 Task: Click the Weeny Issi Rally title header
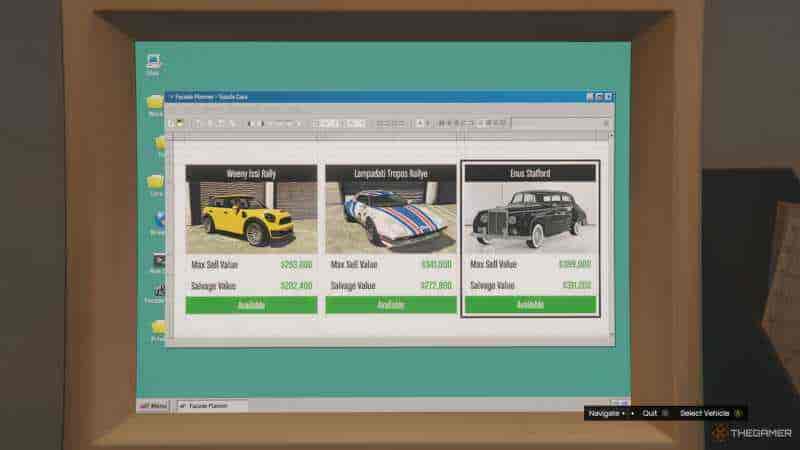pos(251,173)
